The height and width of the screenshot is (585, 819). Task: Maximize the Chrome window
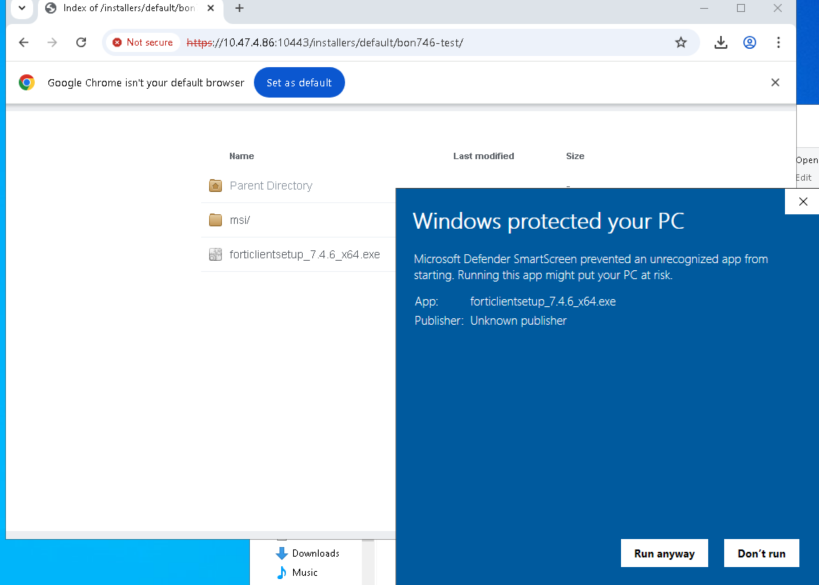[741, 8]
